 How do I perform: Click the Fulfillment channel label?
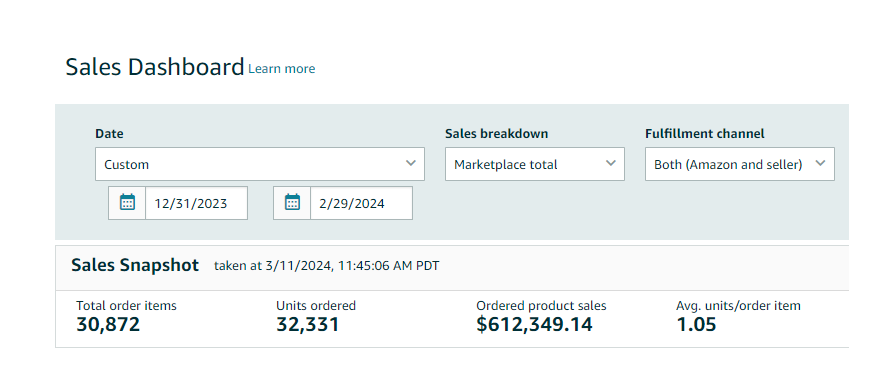coord(705,134)
